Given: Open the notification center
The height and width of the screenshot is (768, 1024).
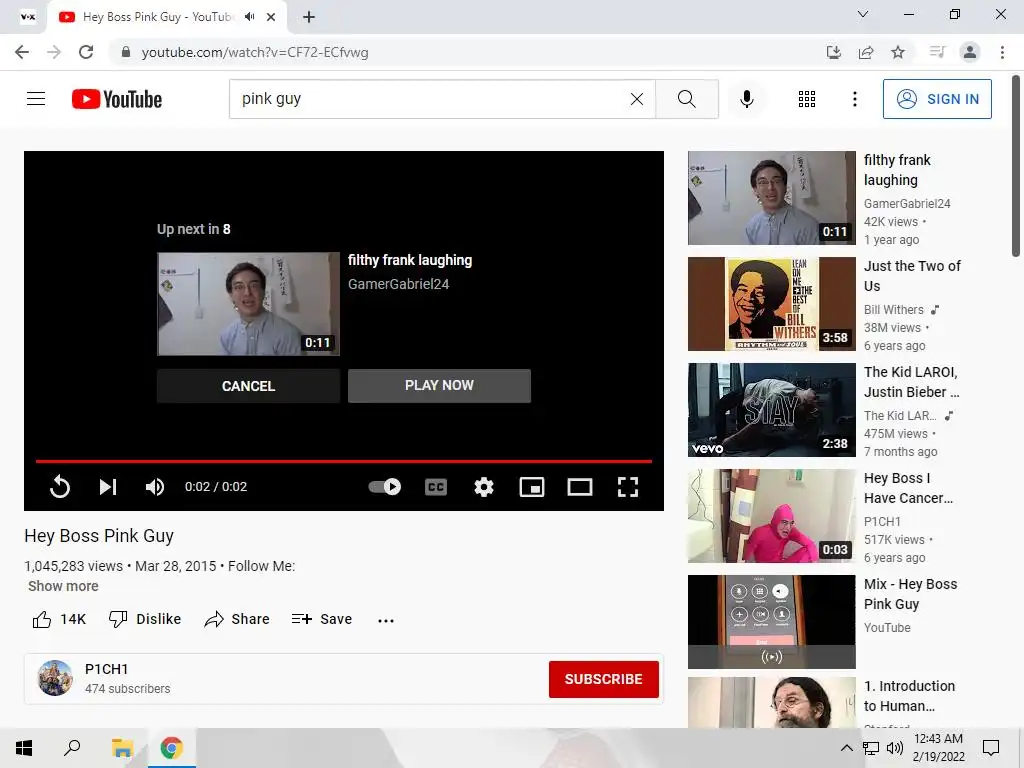Looking at the screenshot, I should (x=991, y=748).
